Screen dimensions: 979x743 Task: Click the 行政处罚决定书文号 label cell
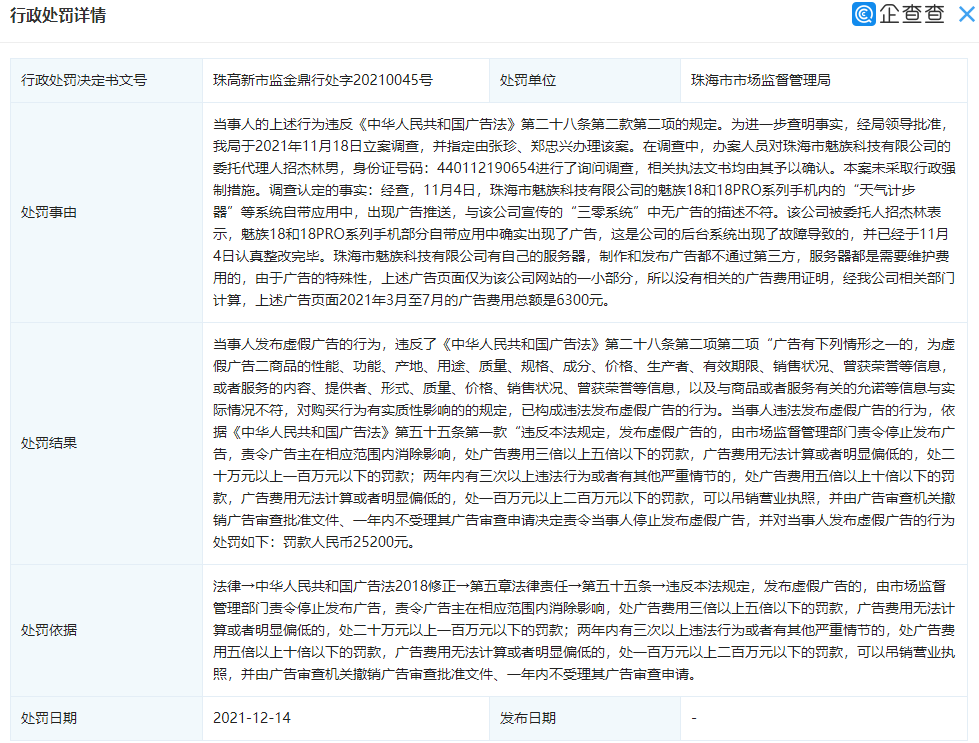point(106,80)
